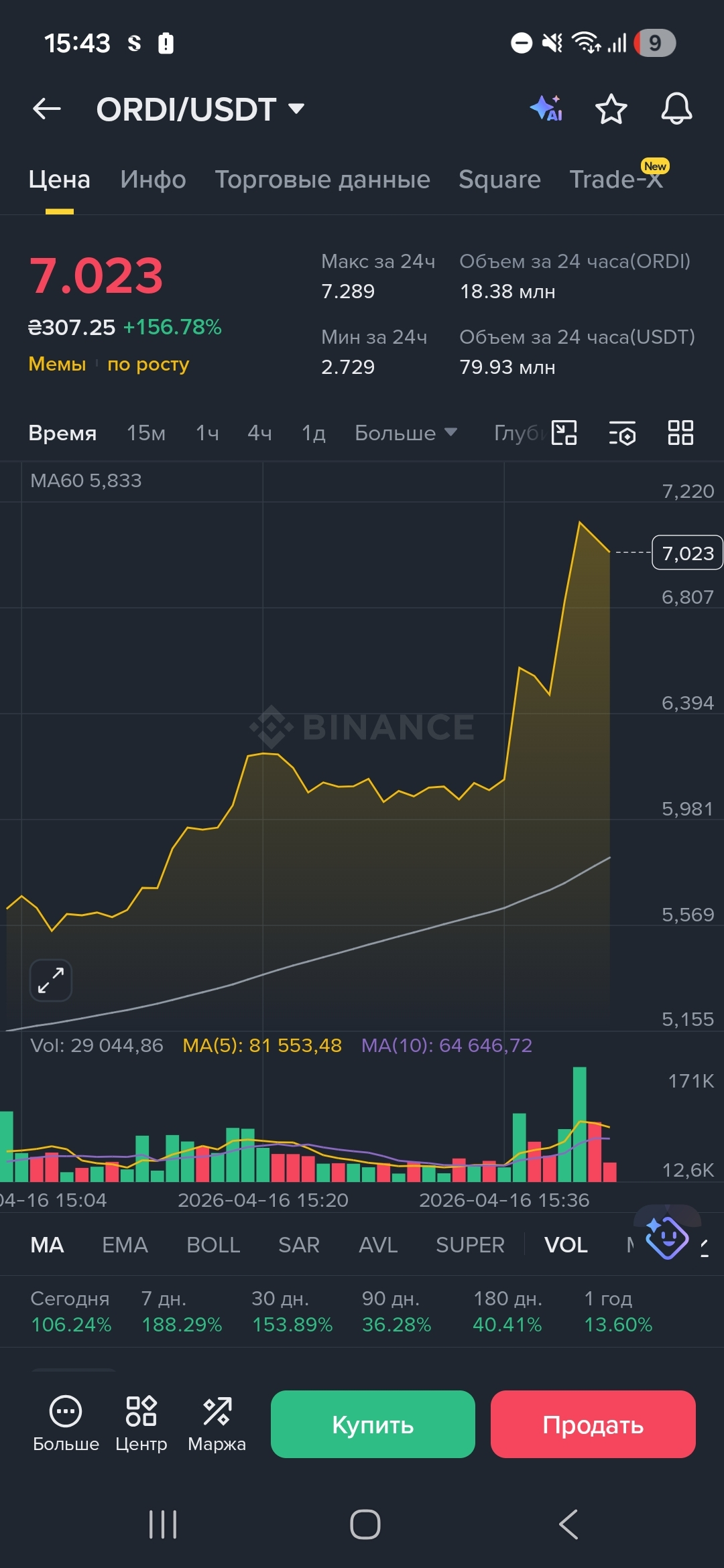This screenshot has width=724, height=1568.
Task: Tap the Мин за 24ч value 2.729
Action: pos(348,367)
